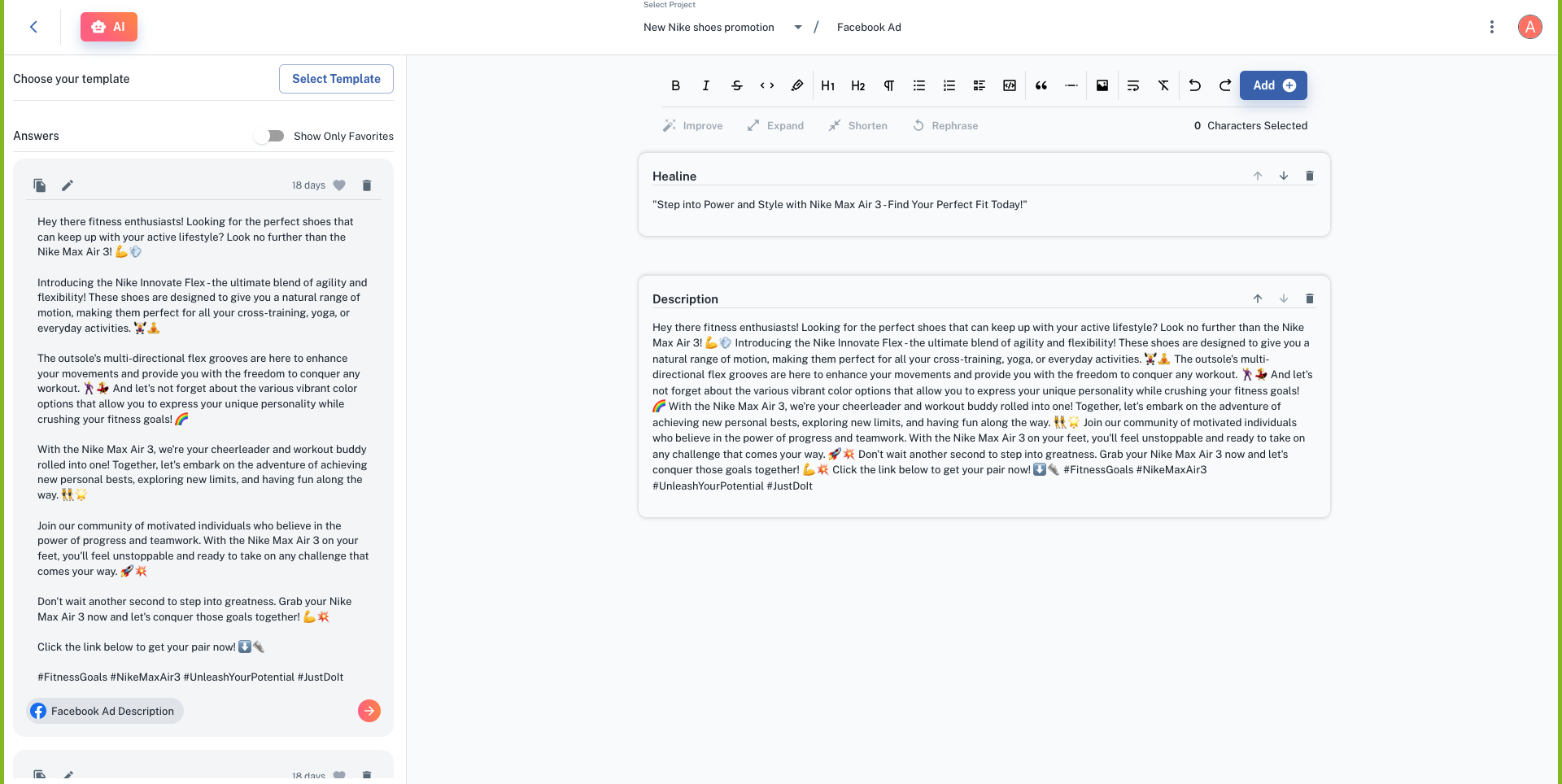This screenshot has height=784, width=1562.
Task: Move the Healine block down
Action: pyautogui.click(x=1284, y=176)
